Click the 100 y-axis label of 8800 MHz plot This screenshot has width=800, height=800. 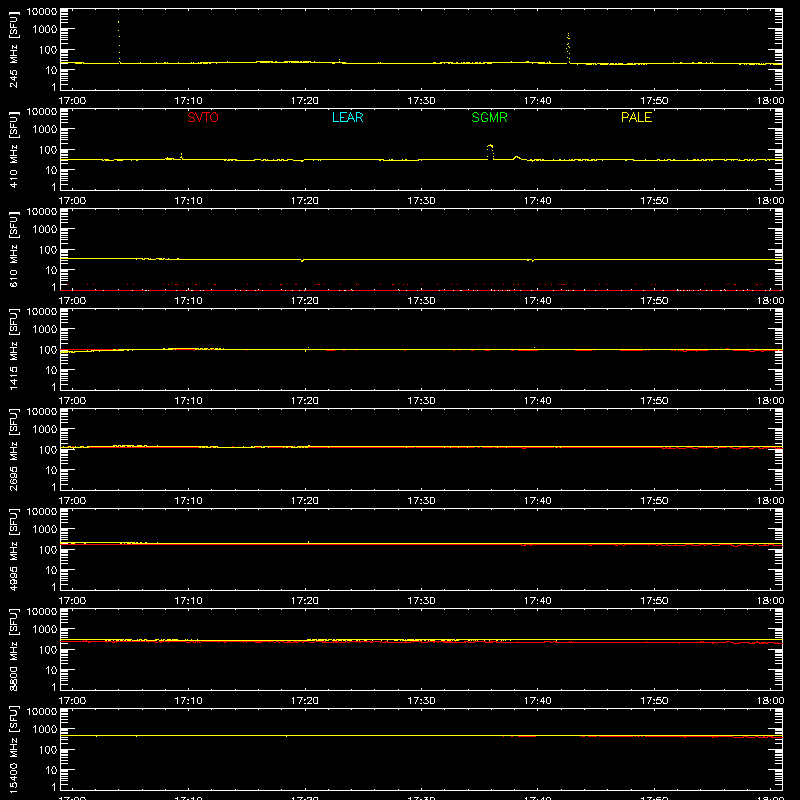click(48, 650)
